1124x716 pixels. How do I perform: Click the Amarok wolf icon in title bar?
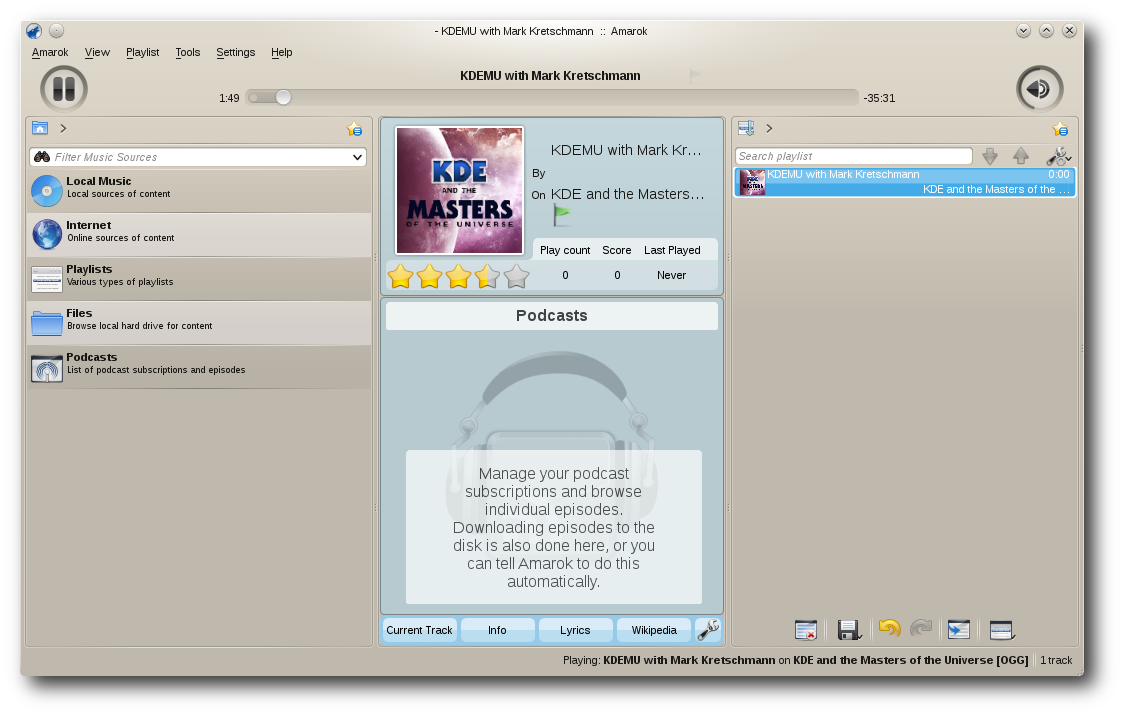pos(34,31)
